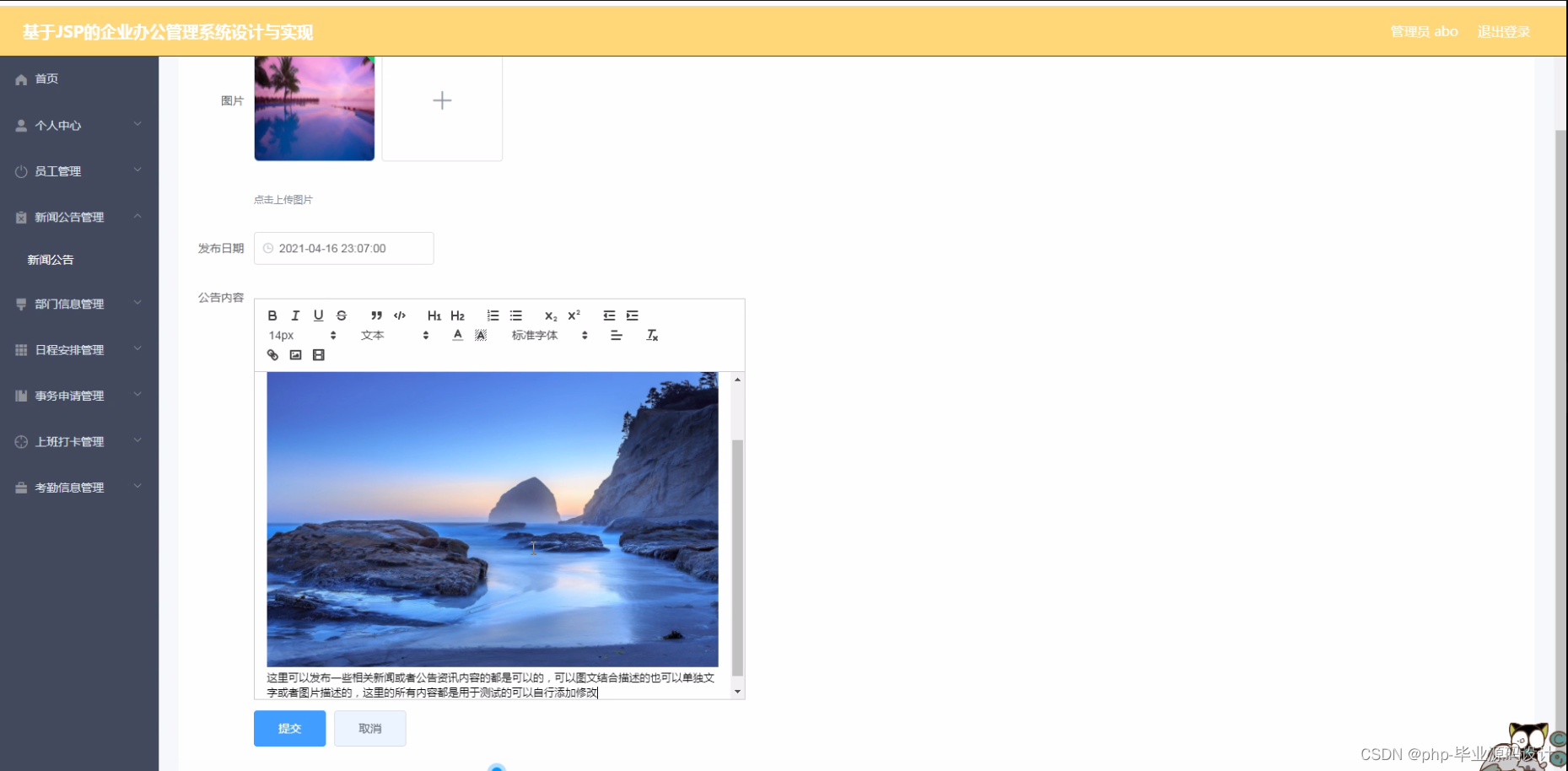1568x771 pixels.
Task: Toggle the ordered list format
Action: click(x=493, y=315)
